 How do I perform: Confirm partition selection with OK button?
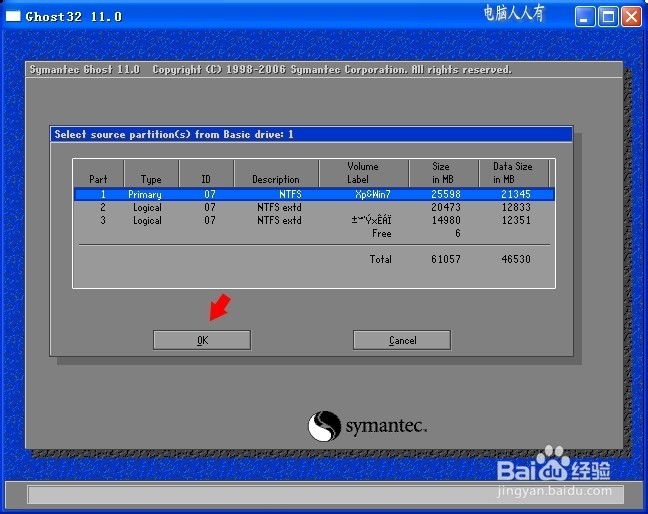coord(202,340)
